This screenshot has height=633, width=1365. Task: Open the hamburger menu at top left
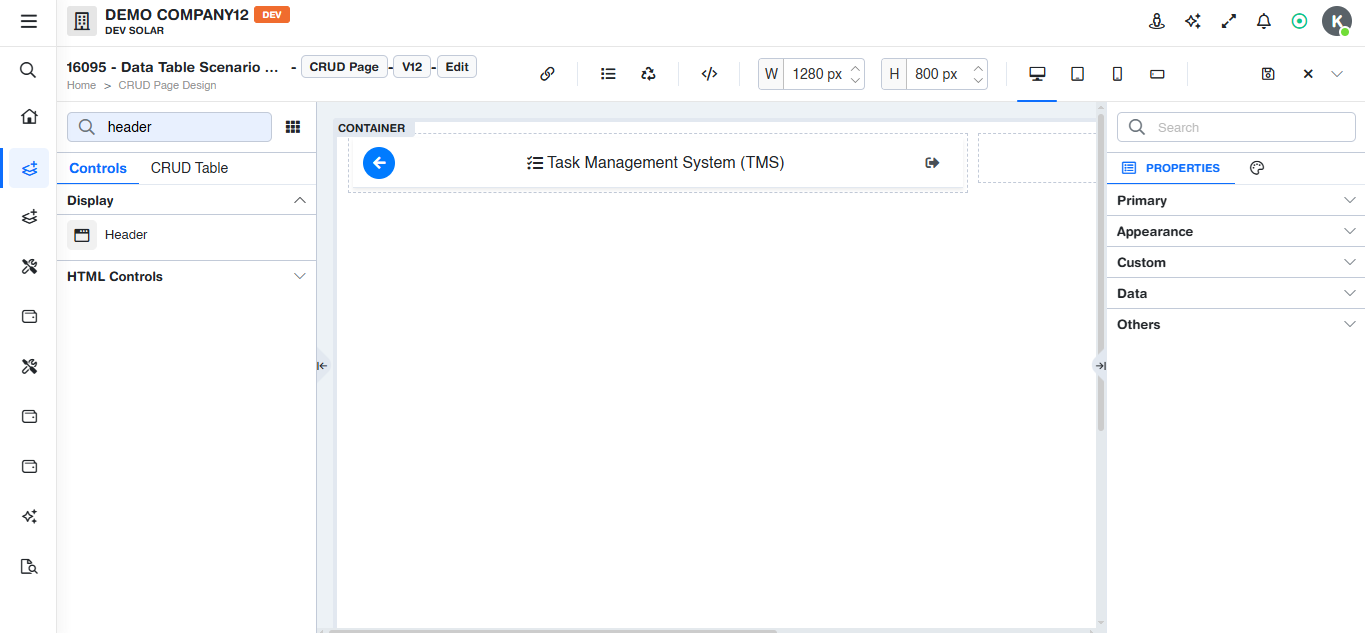click(28, 21)
